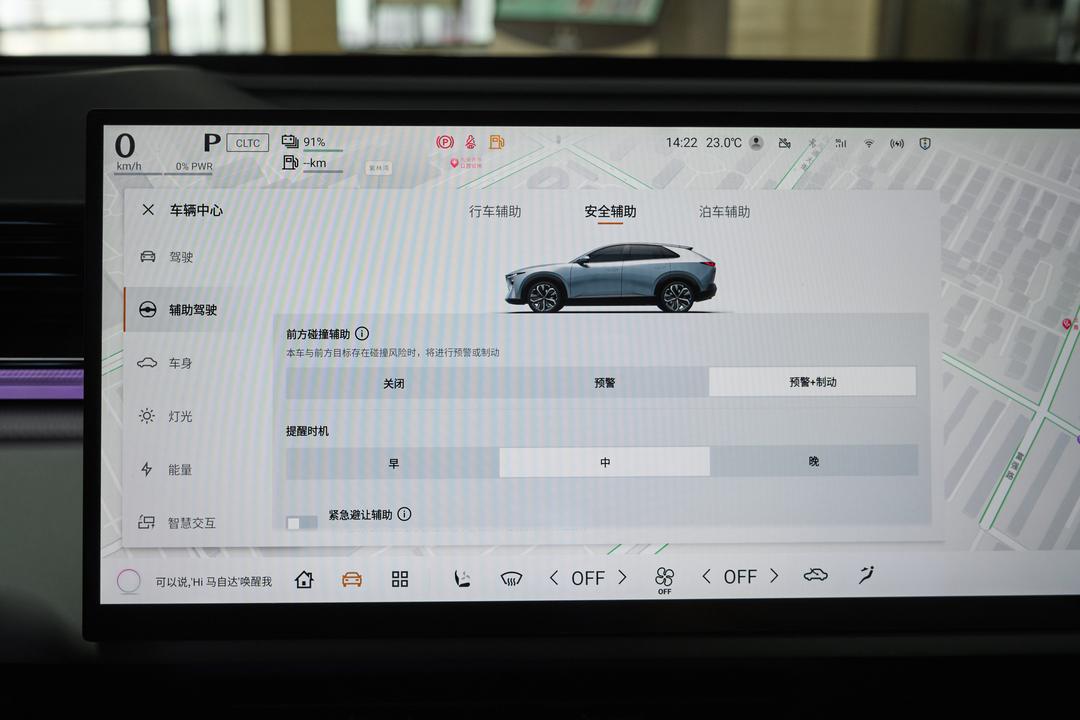The height and width of the screenshot is (720, 1080).
Task: Show info for 紧急避让辅助
Action: 404,514
